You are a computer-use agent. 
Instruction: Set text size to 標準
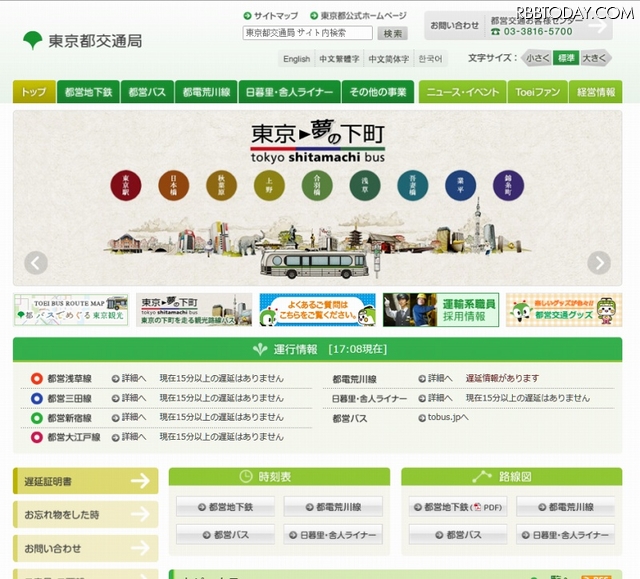point(566,58)
